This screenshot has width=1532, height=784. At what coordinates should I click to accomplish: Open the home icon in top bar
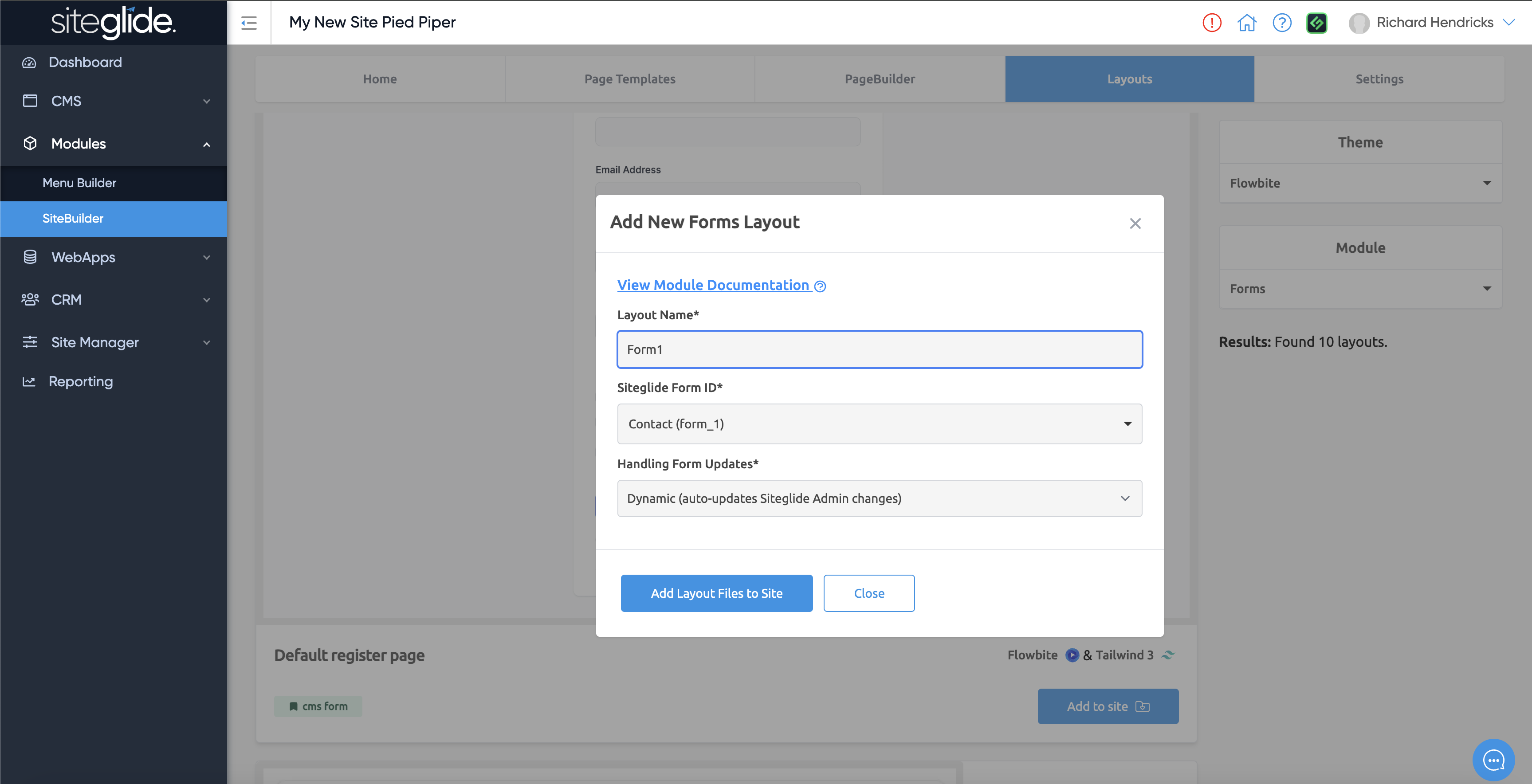coord(1246,23)
